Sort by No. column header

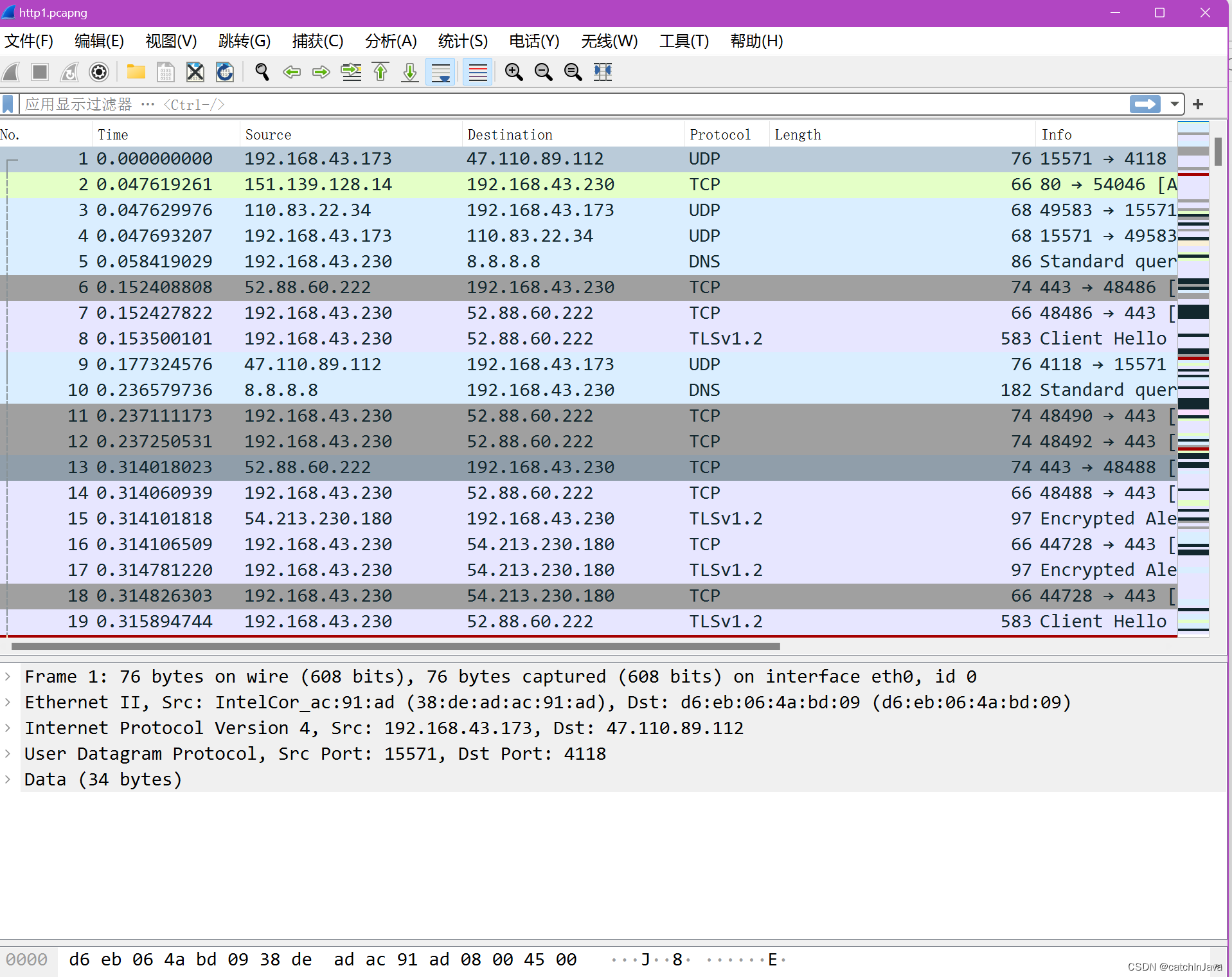click(46, 134)
